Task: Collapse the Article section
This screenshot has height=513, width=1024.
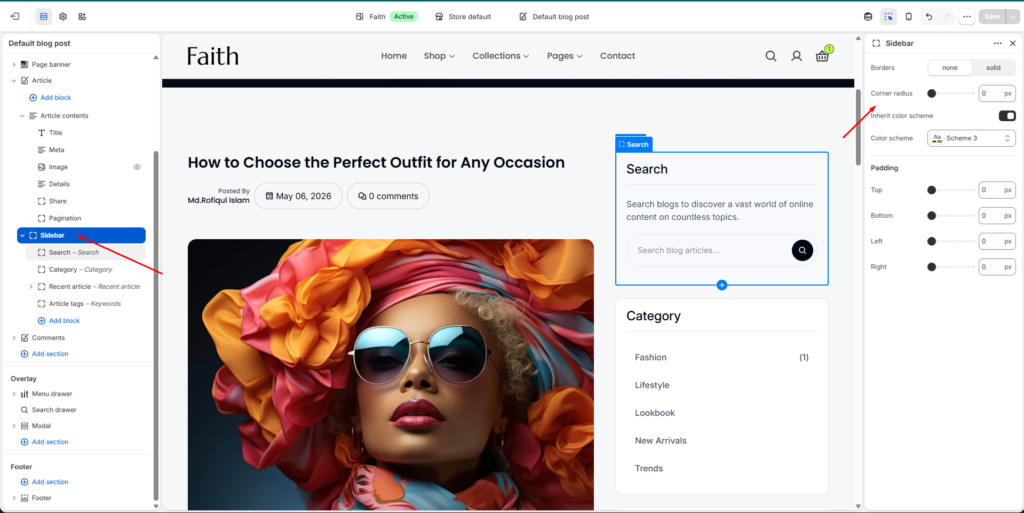Action: coord(14,81)
